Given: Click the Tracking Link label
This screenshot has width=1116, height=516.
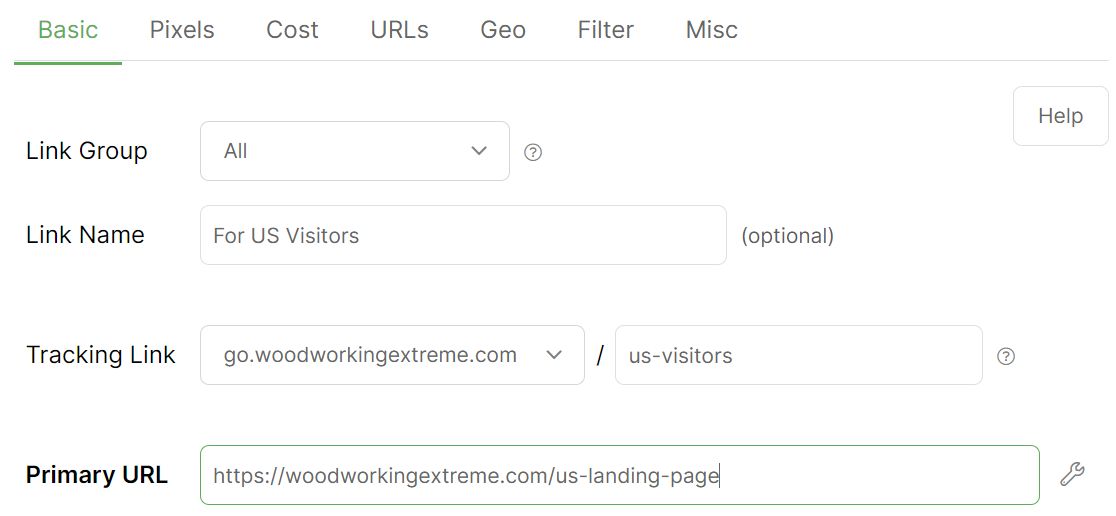Looking at the screenshot, I should pos(101,355).
